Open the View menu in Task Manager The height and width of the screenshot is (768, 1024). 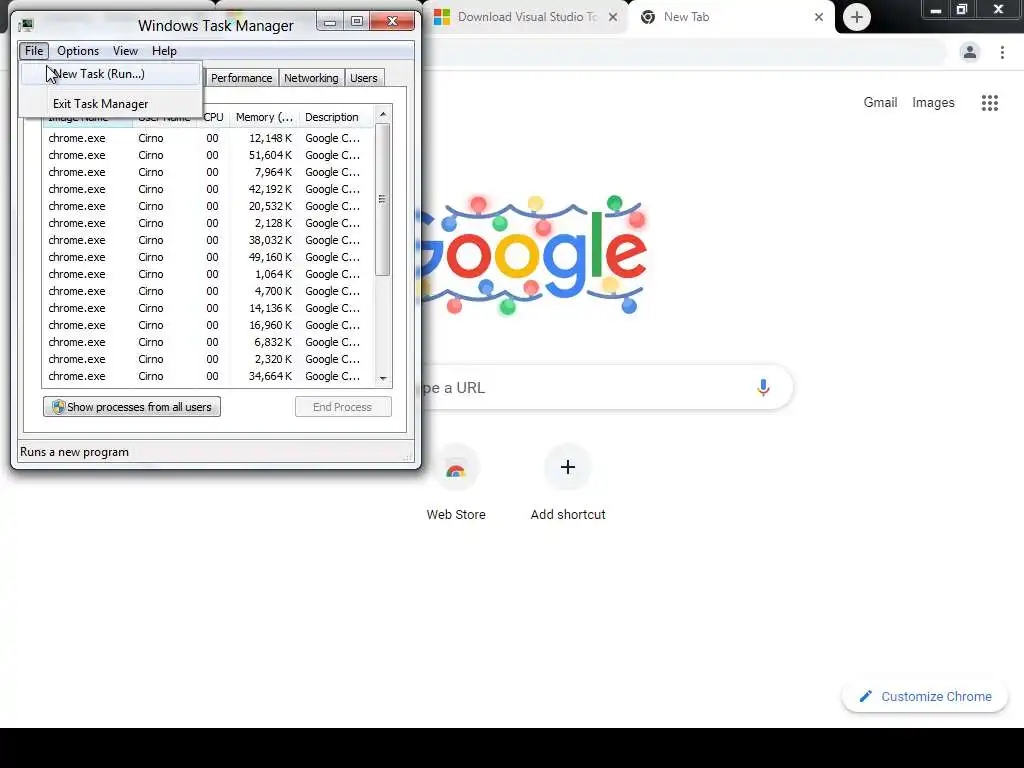125,51
